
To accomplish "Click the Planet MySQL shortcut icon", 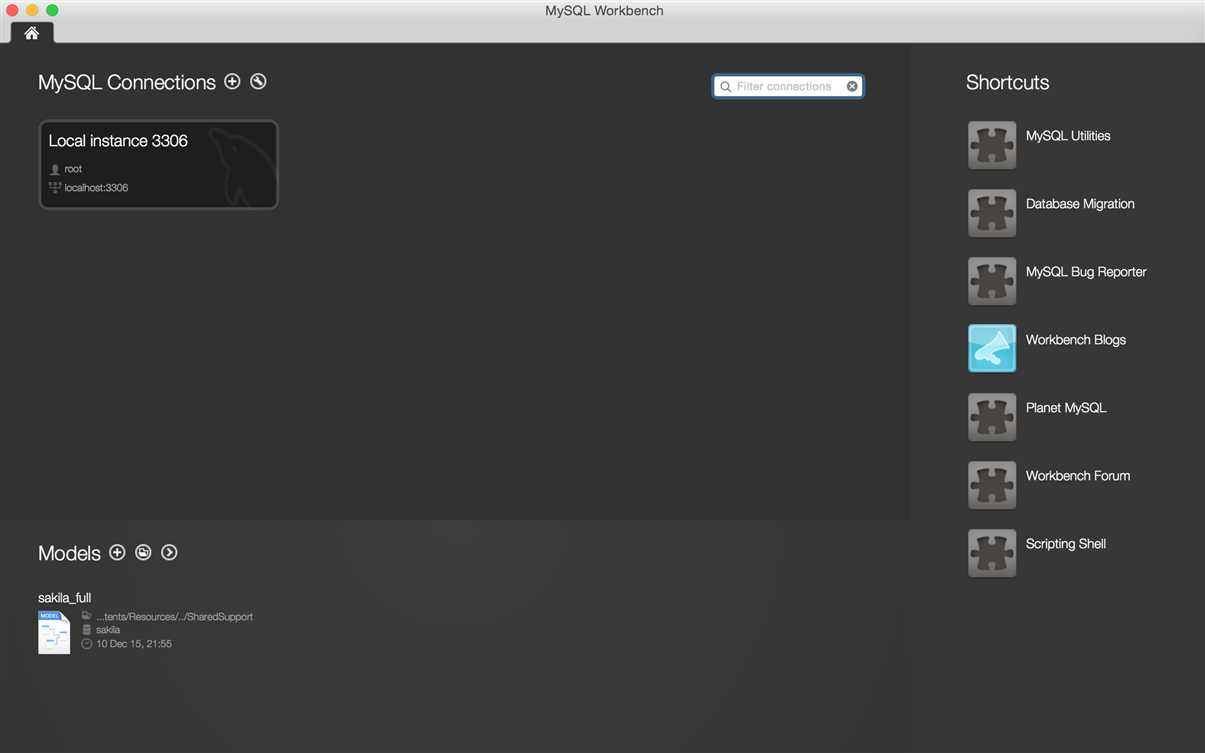I will [992, 417].
